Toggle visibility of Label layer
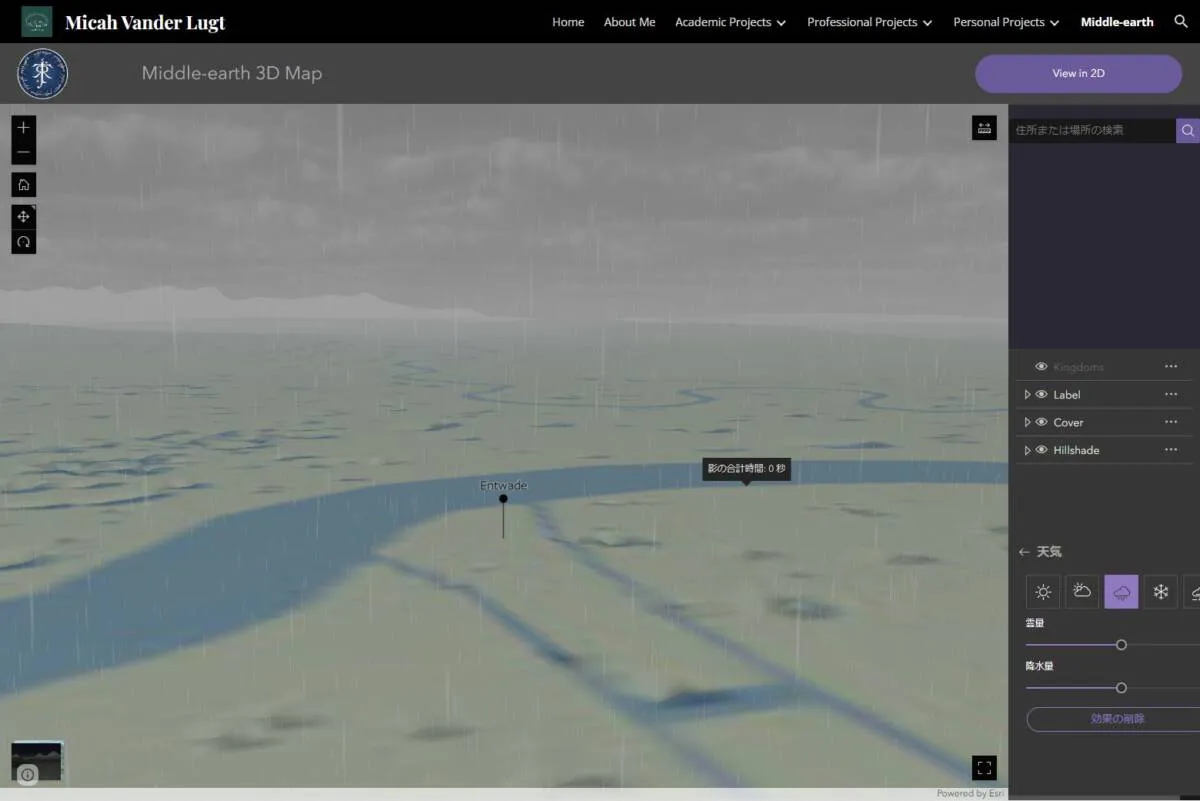 click(1041, 395)
